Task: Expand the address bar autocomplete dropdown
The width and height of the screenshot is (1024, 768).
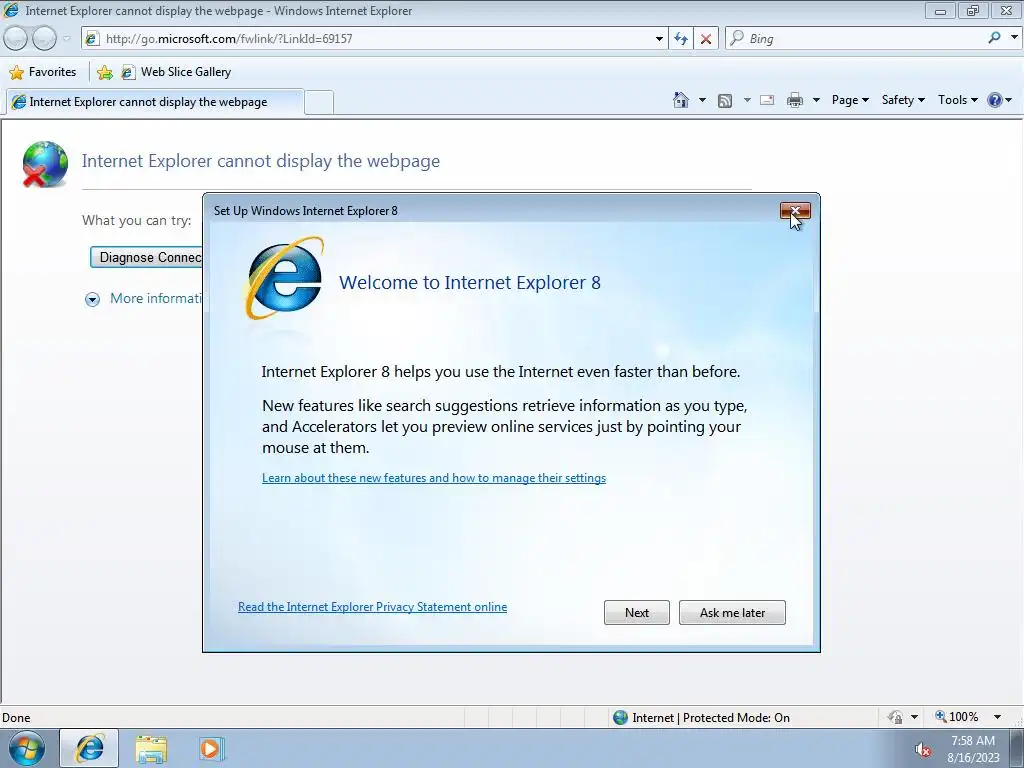Action: (x=659, y=39)
